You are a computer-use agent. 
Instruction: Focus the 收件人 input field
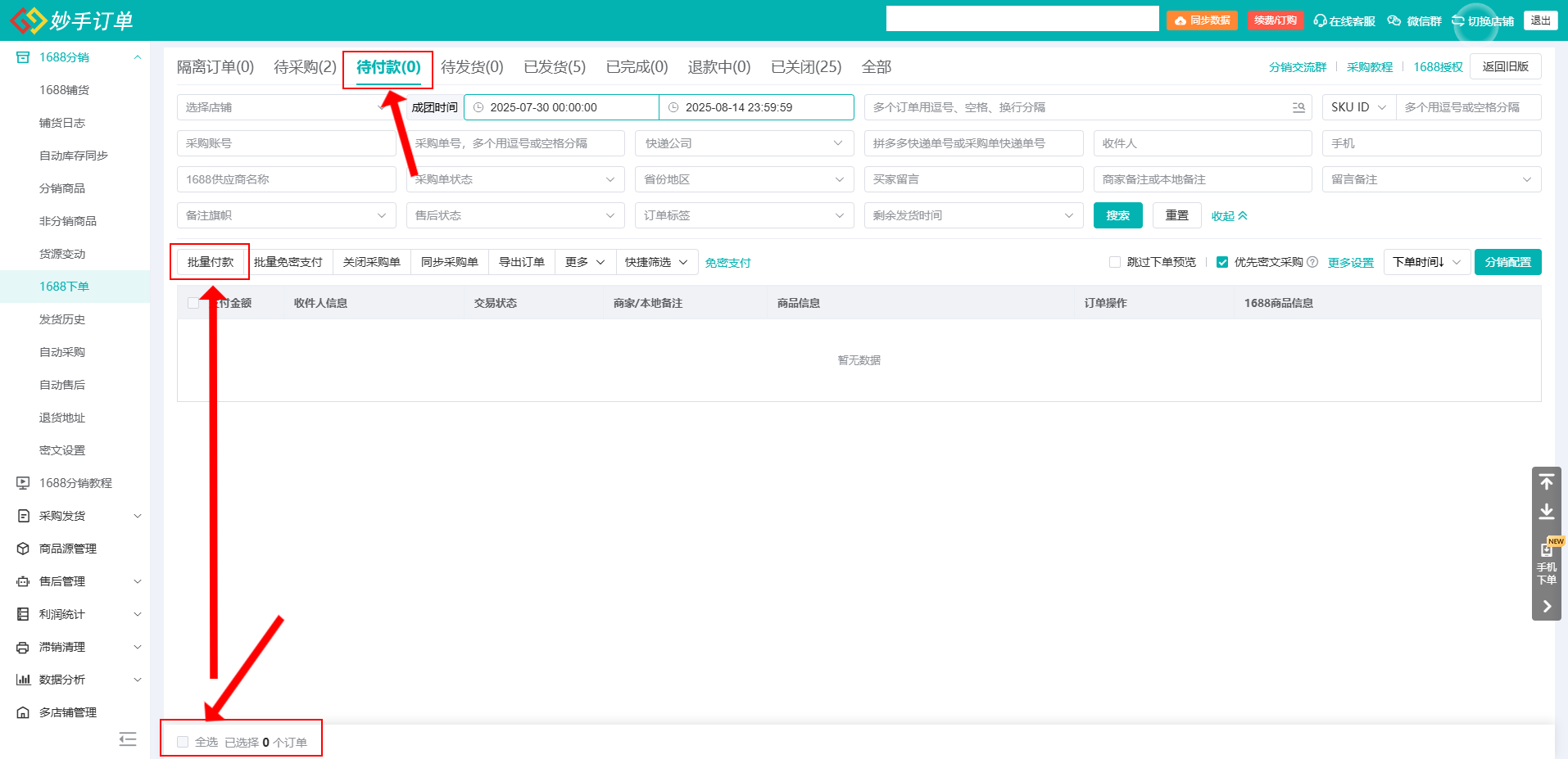(x=1203, y=143)
